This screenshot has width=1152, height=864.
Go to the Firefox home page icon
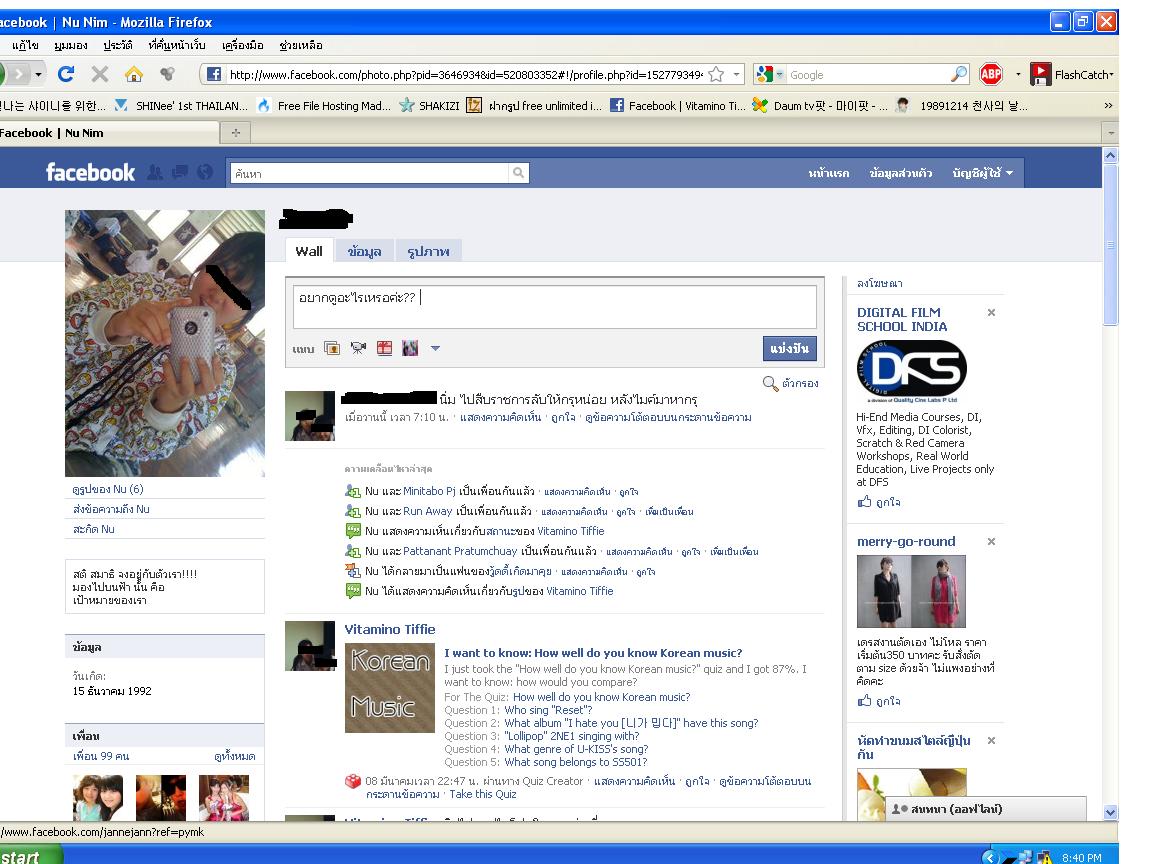[x=133, y=74]
